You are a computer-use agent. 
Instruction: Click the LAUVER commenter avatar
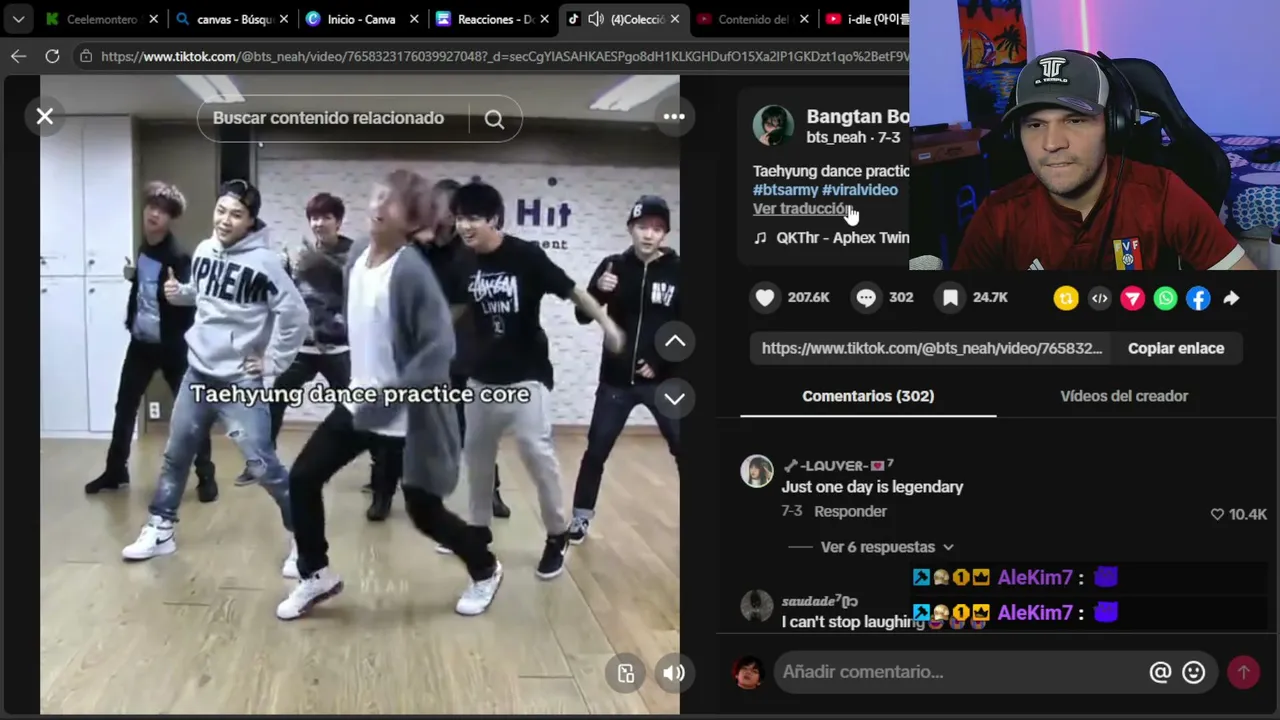point(757,471)
